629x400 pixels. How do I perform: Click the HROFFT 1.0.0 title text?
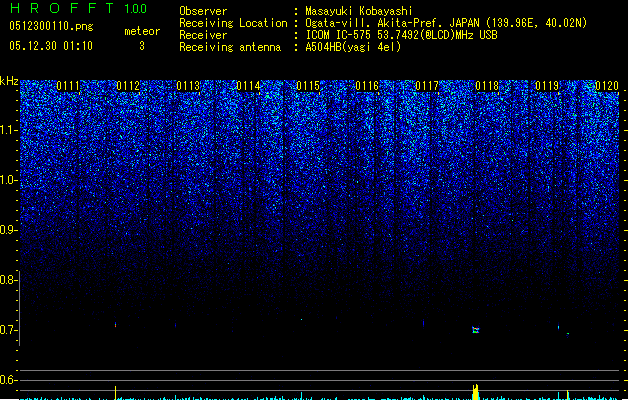tap(79, 8)
